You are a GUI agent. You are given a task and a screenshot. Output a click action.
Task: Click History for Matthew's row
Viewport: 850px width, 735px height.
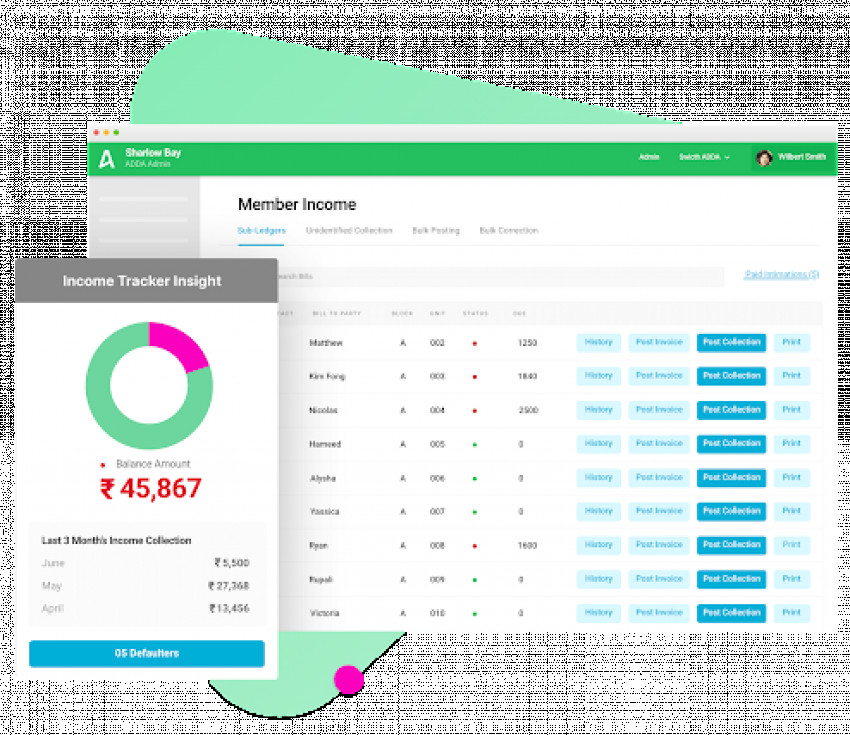click(x=598, y=342)
